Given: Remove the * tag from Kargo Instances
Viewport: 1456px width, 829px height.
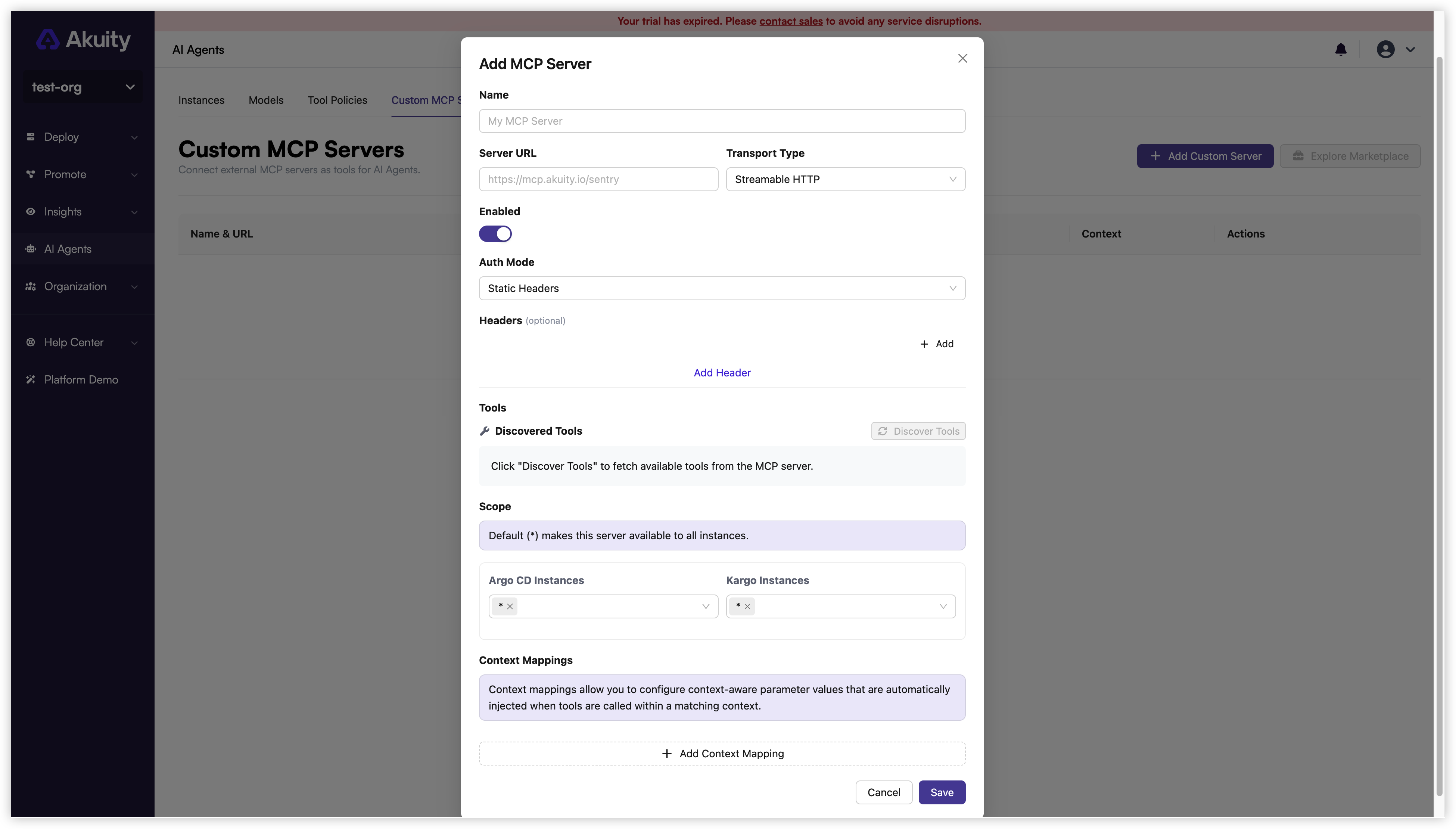Looking at the screenshot, I should (x=747, y=606).
